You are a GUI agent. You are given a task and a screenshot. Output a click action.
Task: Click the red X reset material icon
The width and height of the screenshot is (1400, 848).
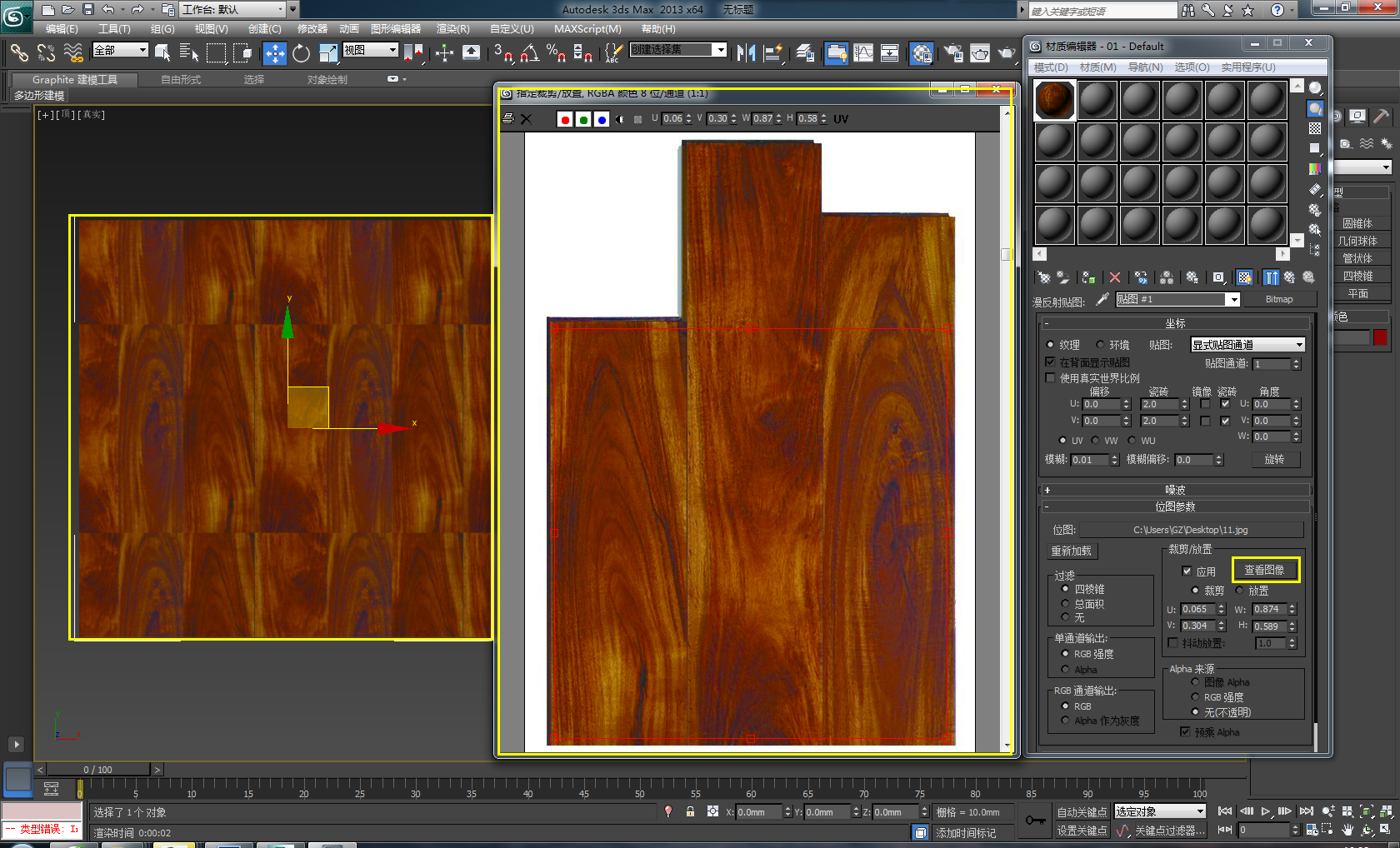1115,277
